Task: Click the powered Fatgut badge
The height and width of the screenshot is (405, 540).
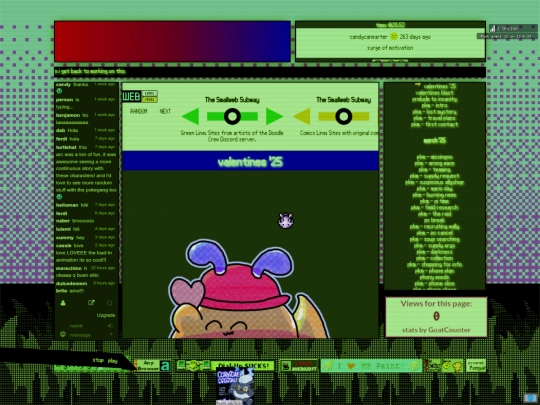Action: coord(476,366)
